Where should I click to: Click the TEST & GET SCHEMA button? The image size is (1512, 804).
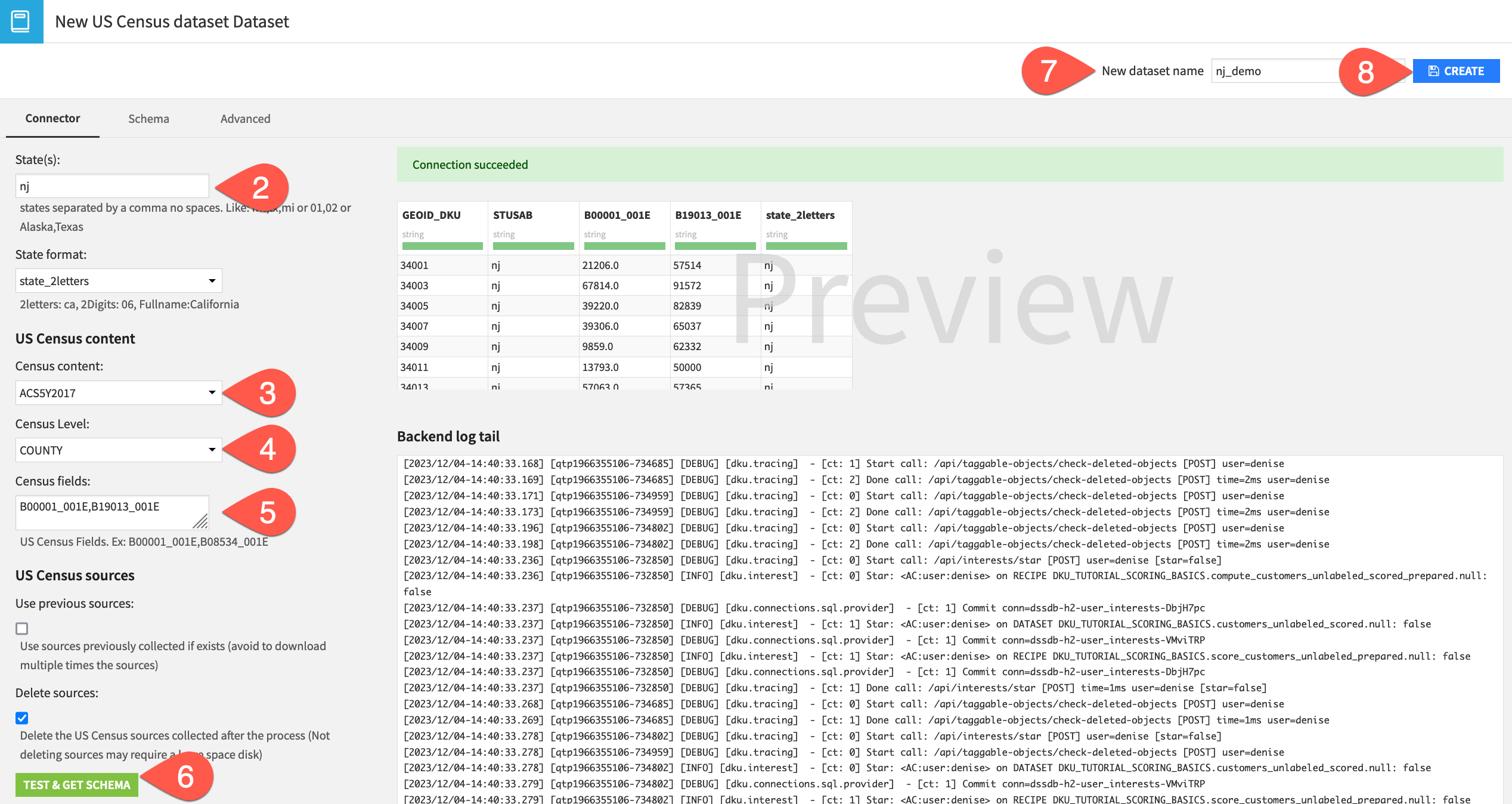click(77, 784)
